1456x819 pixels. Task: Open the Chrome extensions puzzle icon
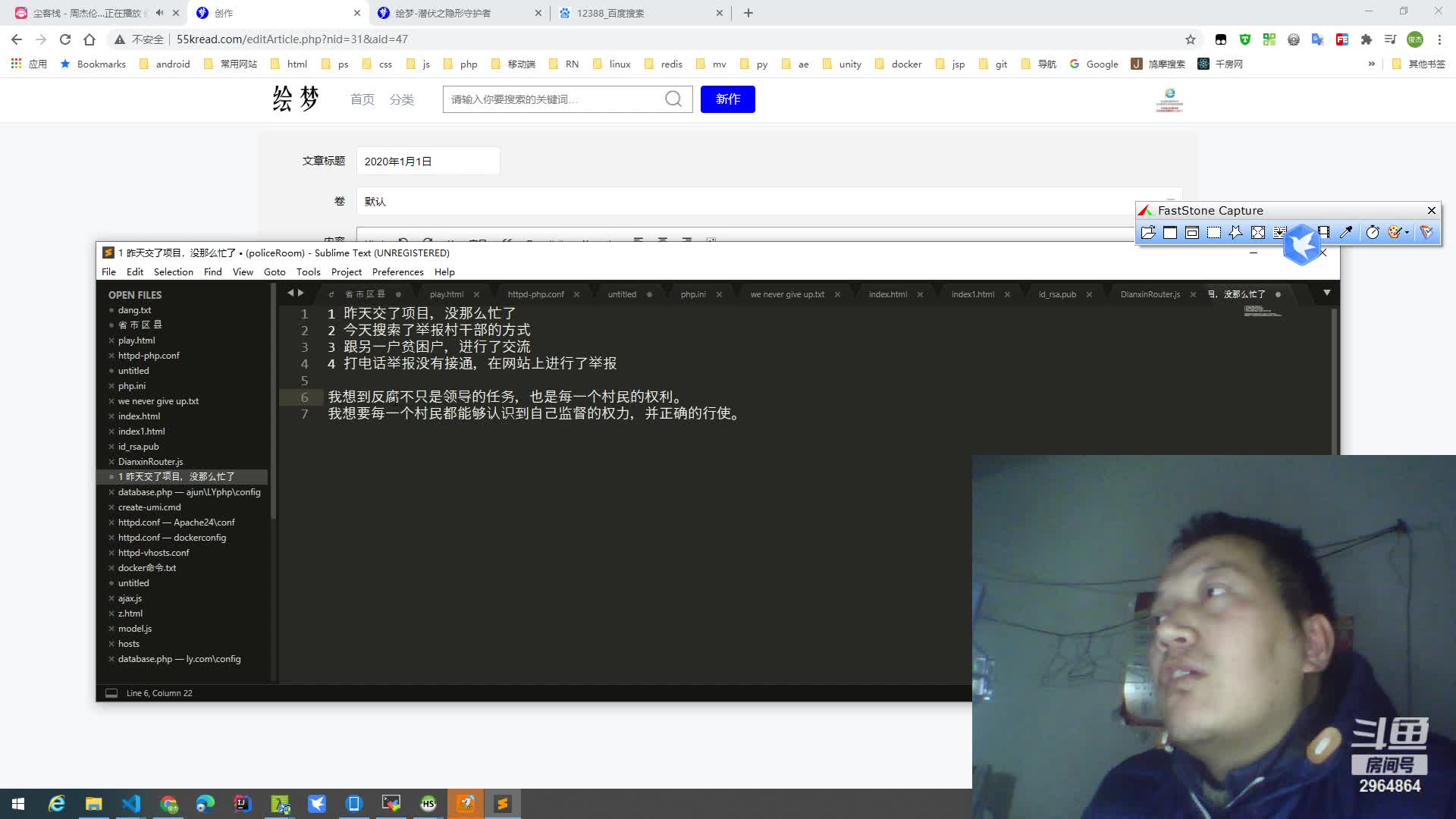coord(1367,39)
